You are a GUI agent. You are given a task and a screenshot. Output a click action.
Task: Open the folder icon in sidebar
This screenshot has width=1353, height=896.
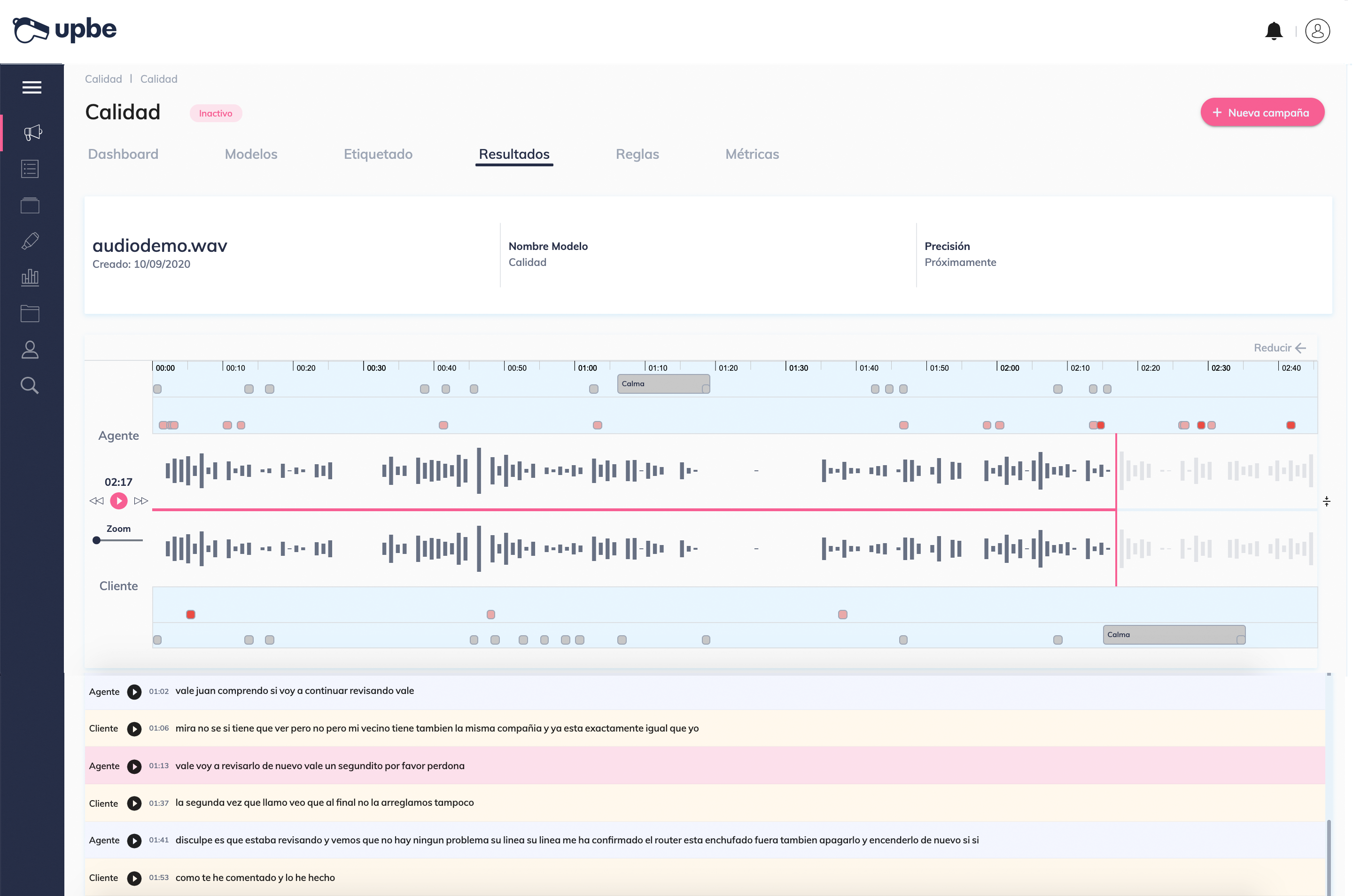pos(30,314)
